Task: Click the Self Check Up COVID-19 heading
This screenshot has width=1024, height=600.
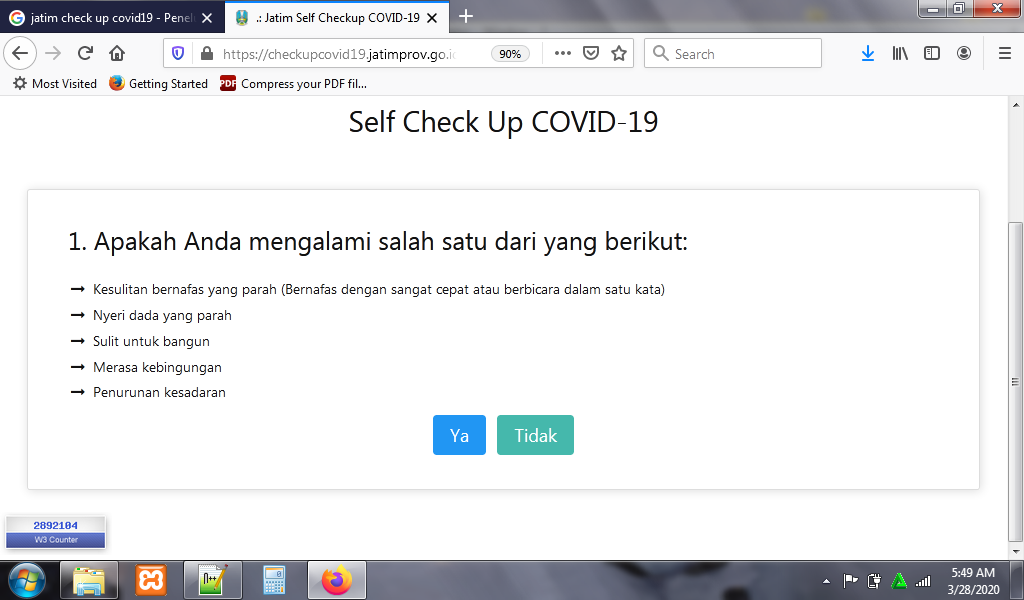Action: click(x=504, y=122)
